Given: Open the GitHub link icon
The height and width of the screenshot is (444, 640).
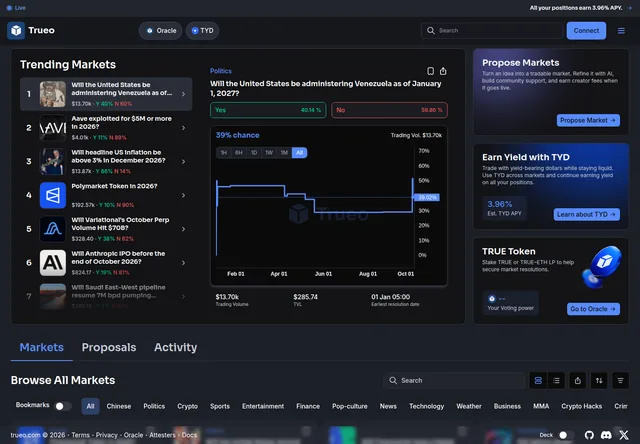Looking at the screenshot, I should pos(589,435).
